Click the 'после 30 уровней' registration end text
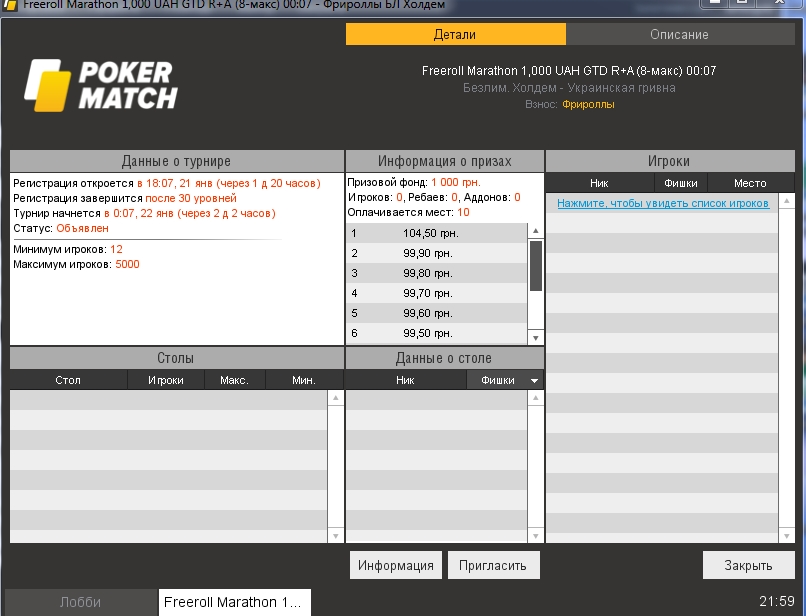 tap(191, 198)
